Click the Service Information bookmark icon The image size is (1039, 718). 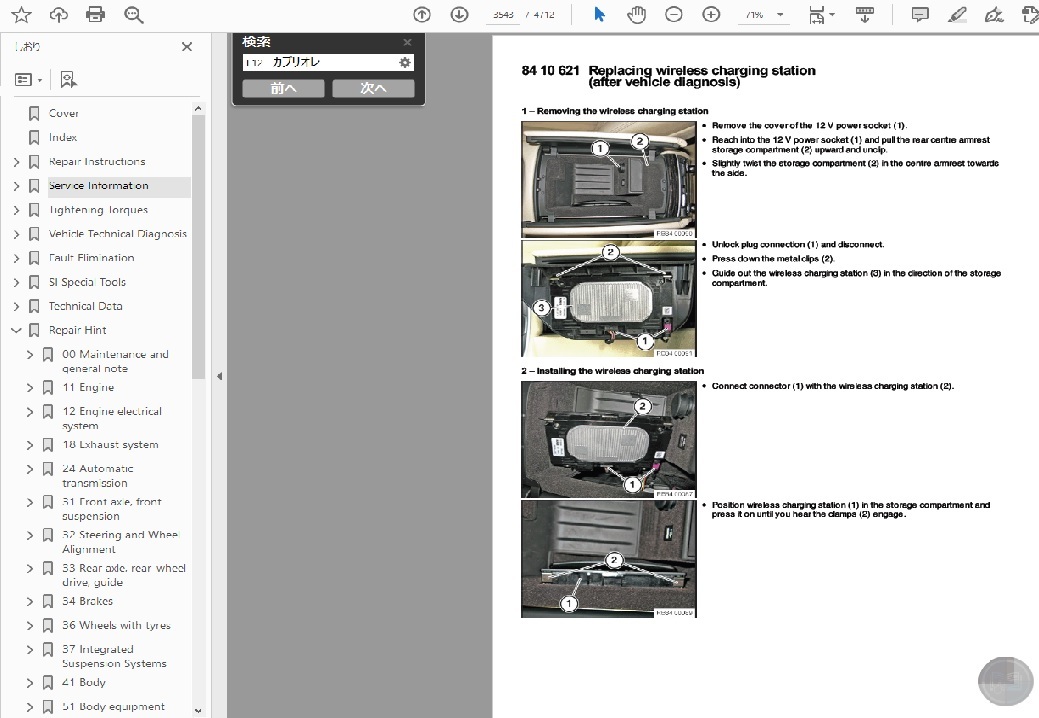tap(34, 186)
